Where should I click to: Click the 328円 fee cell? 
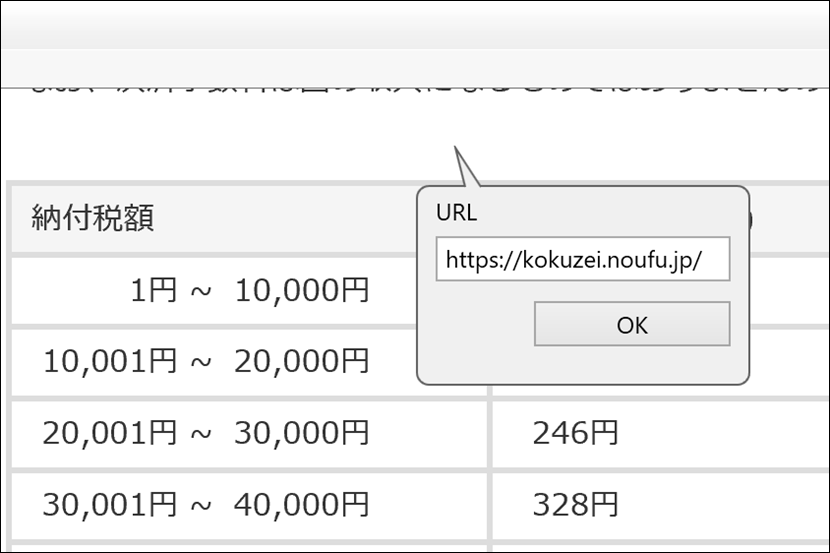(x=660, y=505)
